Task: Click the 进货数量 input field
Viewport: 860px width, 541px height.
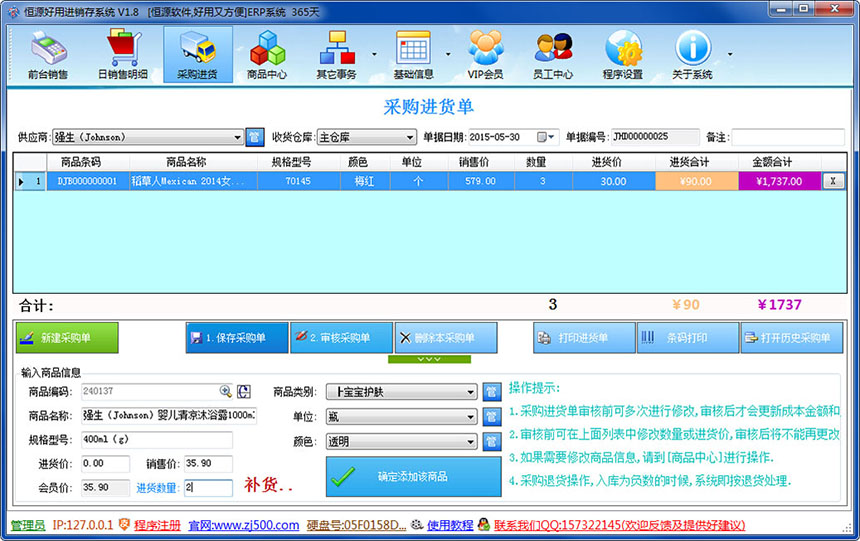Action: 208,487
